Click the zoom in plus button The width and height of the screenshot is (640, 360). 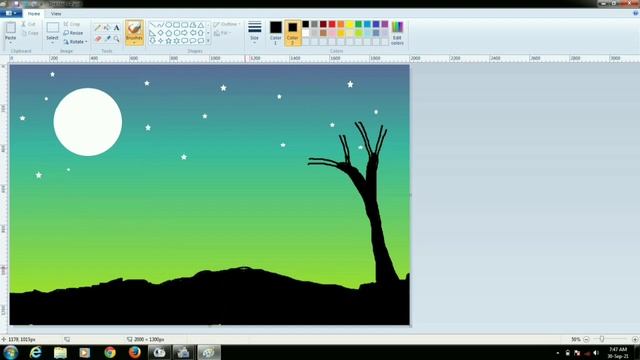tap(635, 340)
